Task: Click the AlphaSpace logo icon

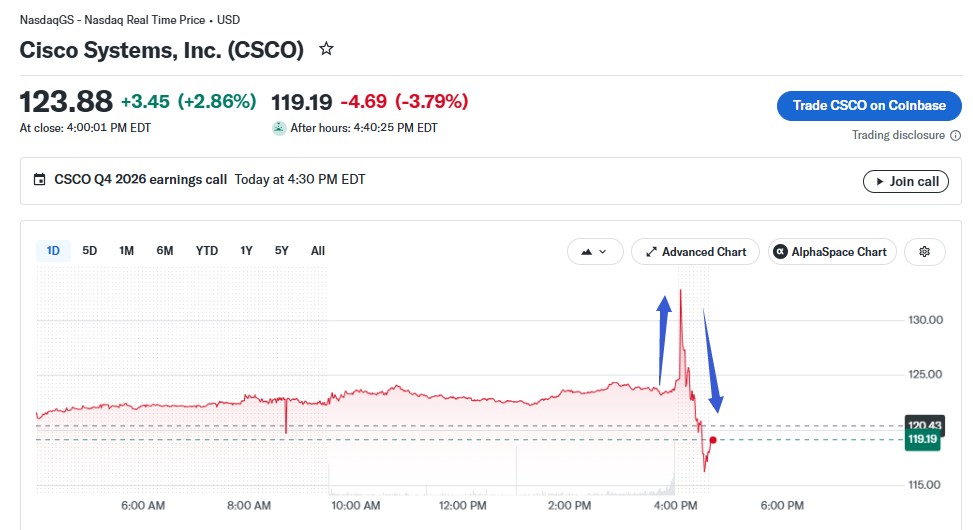Action: point(781,252)
